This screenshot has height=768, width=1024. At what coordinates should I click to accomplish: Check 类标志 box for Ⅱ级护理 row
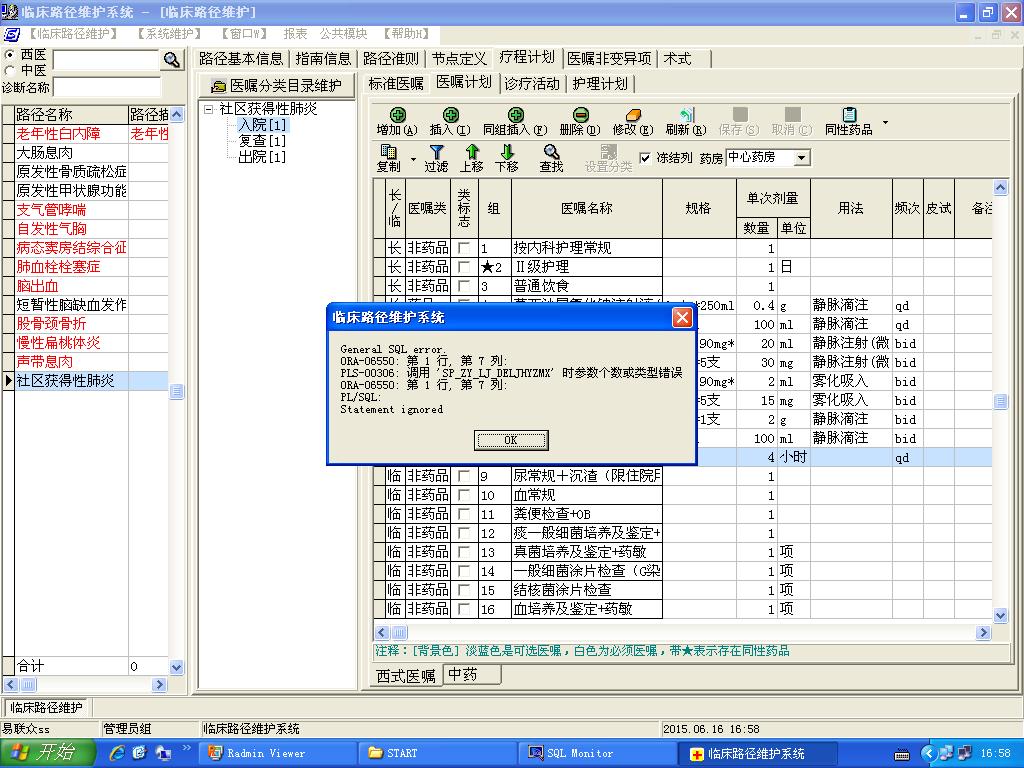[464, 267]
